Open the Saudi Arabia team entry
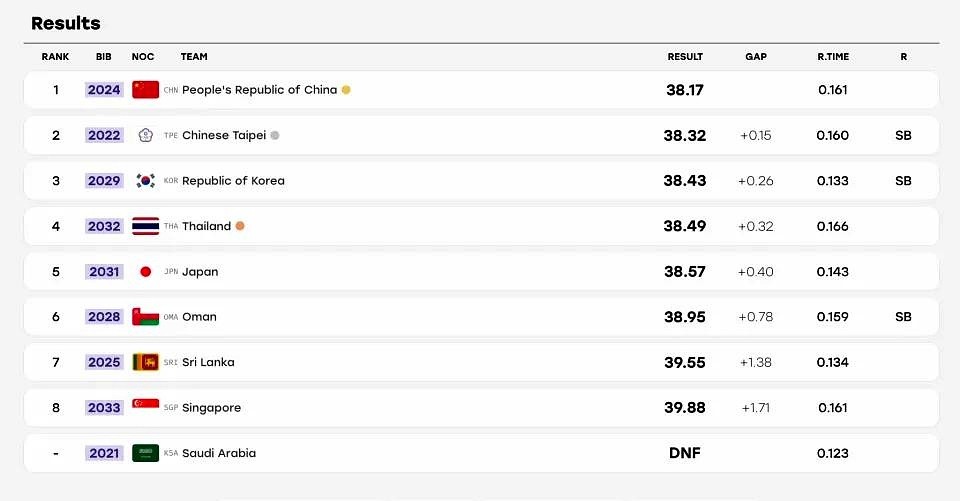 pos(219,453)
